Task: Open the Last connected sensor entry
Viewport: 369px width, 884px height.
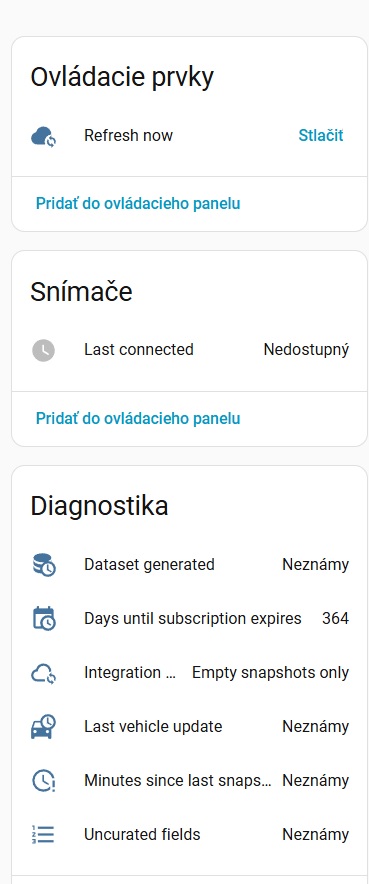Action: tap(189, 350)
